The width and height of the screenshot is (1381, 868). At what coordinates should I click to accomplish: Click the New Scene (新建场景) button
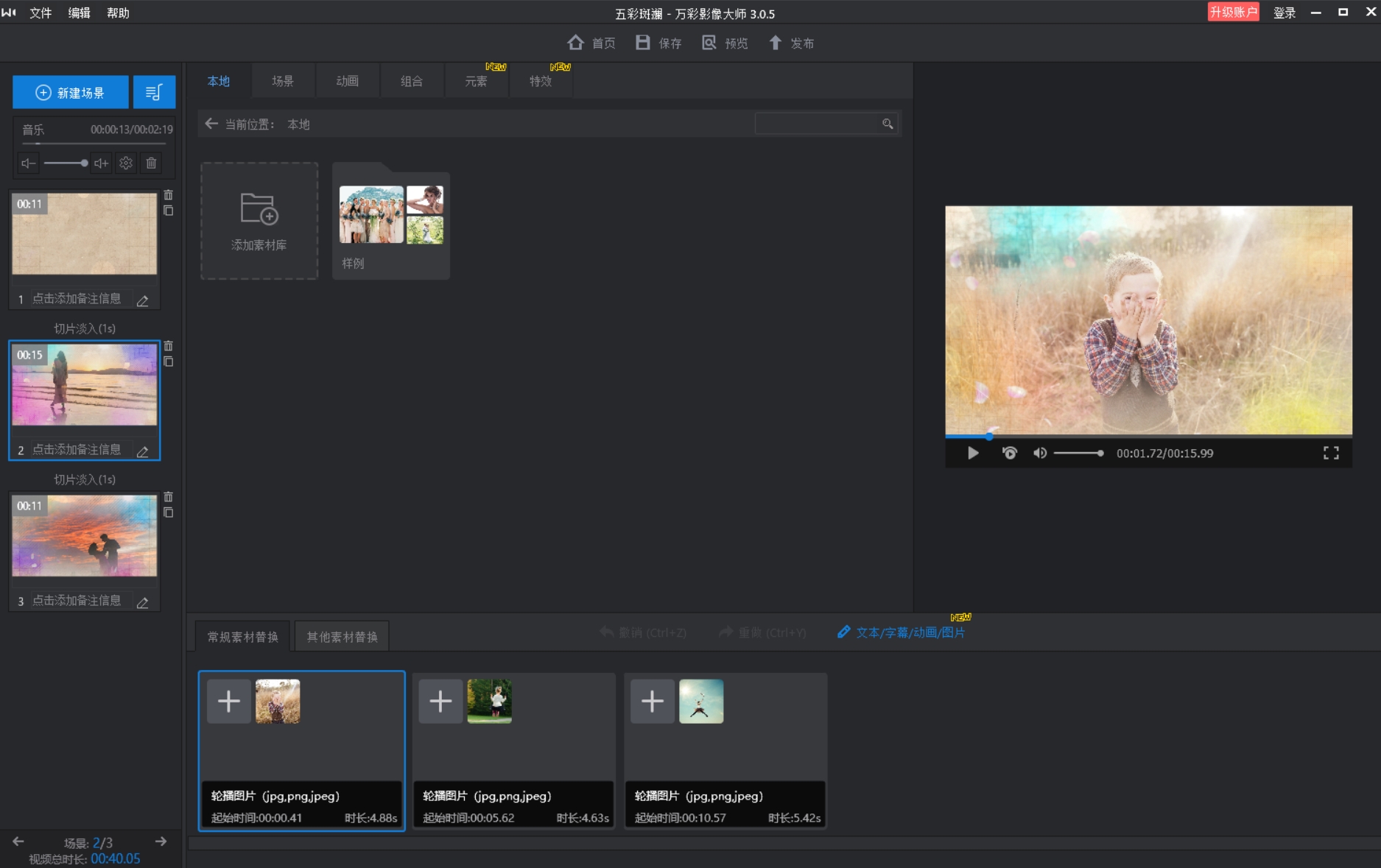[x=71, y=93]
